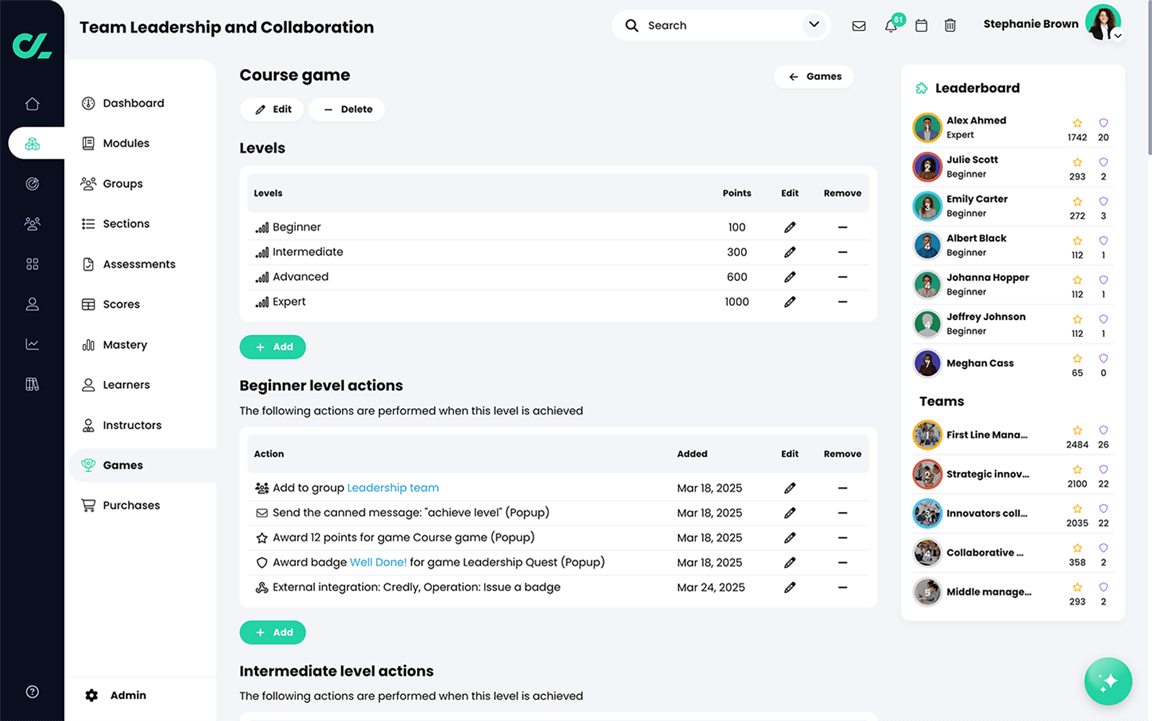
Task: Open the people groups icon in the sidebar
Action: (x=31, y=223)
